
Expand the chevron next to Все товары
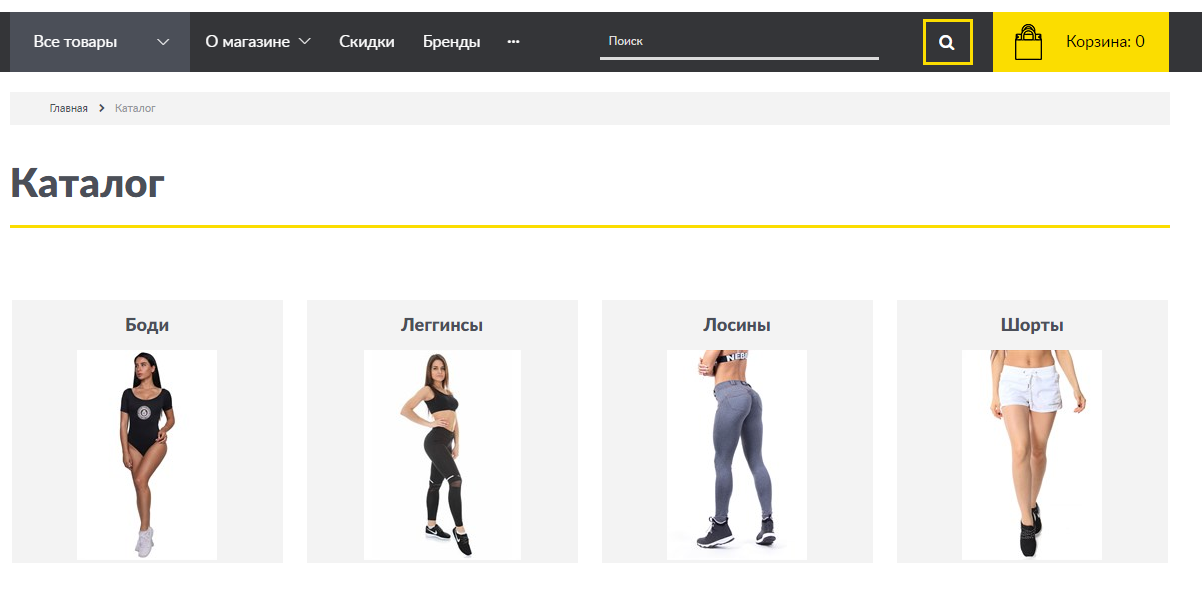pos(164,42)
